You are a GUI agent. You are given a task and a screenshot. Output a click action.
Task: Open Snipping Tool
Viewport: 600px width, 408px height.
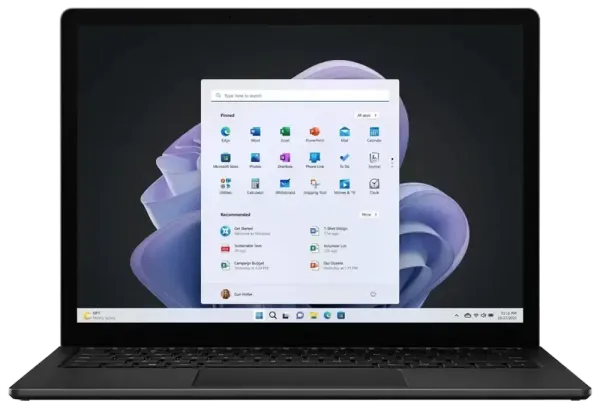[x=315, y=184]
